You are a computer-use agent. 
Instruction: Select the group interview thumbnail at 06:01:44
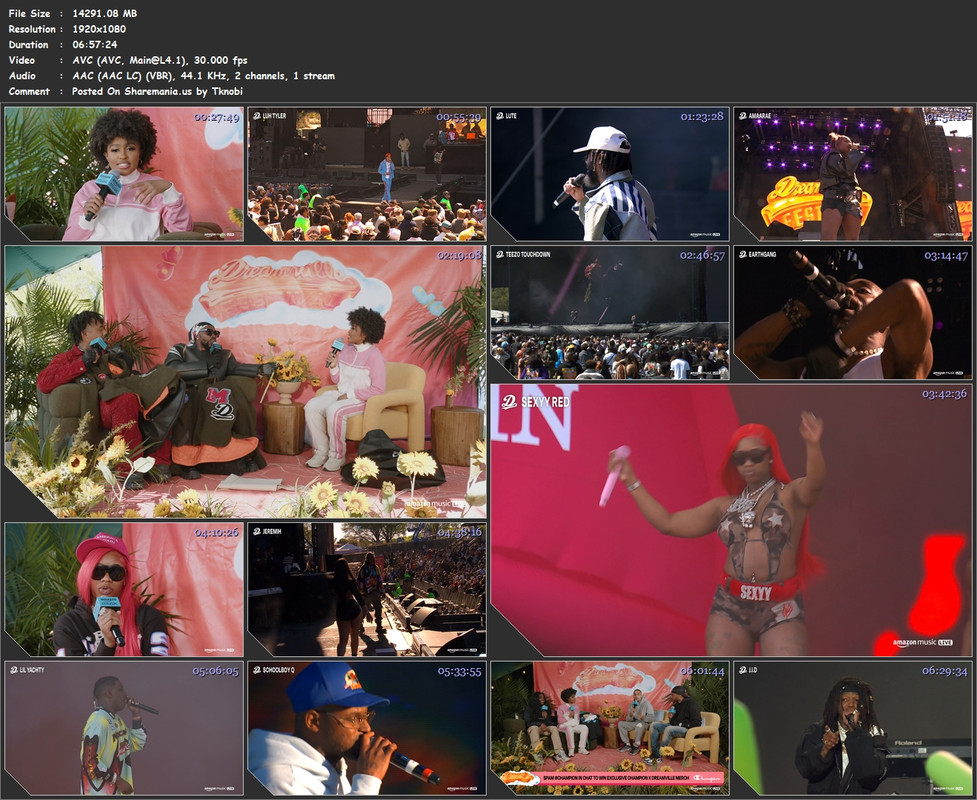pyautogui.click(x=610, y=728)
